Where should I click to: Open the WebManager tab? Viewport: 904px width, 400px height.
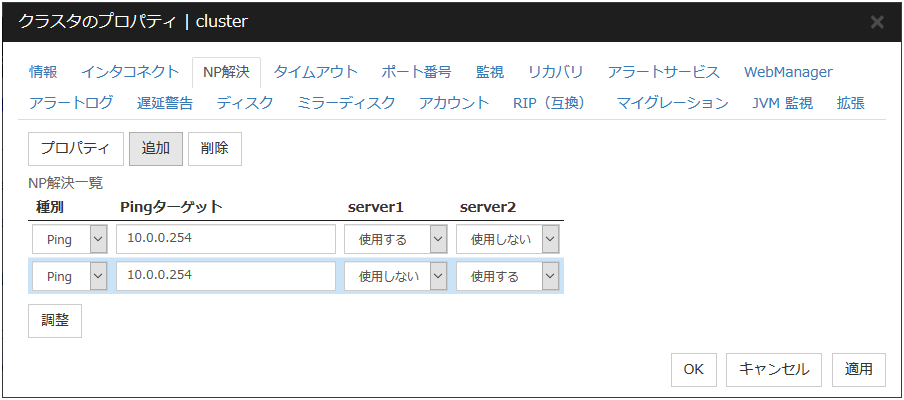[788, 72]
